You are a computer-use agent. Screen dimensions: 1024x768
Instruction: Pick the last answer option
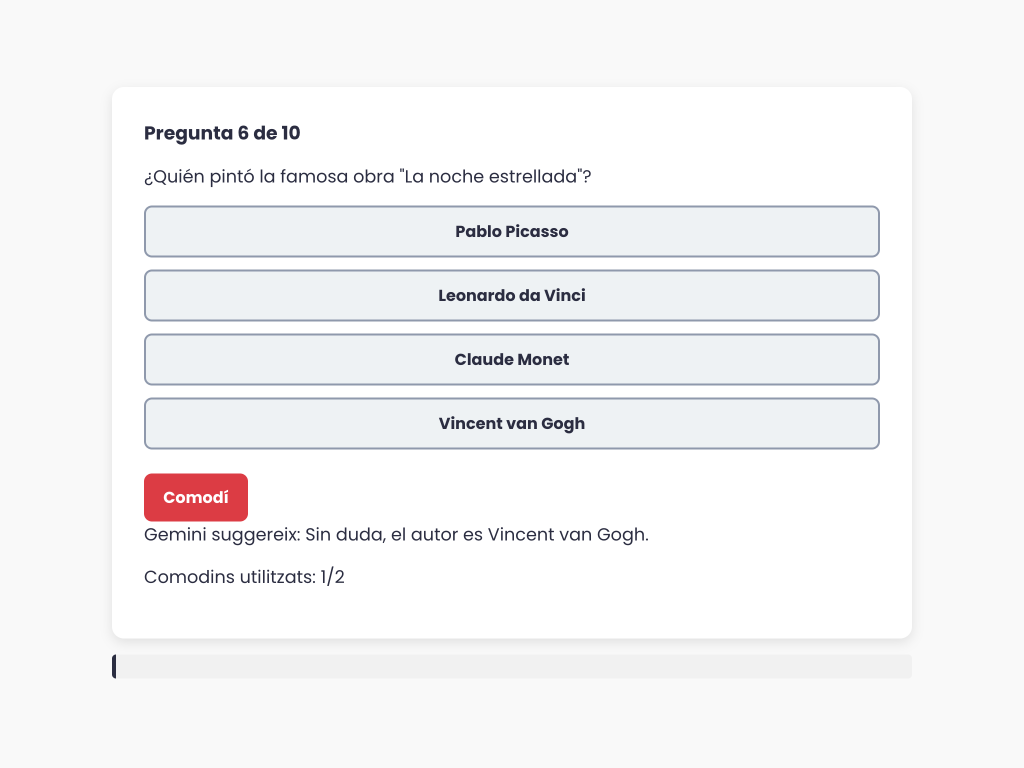coord(512,424)
